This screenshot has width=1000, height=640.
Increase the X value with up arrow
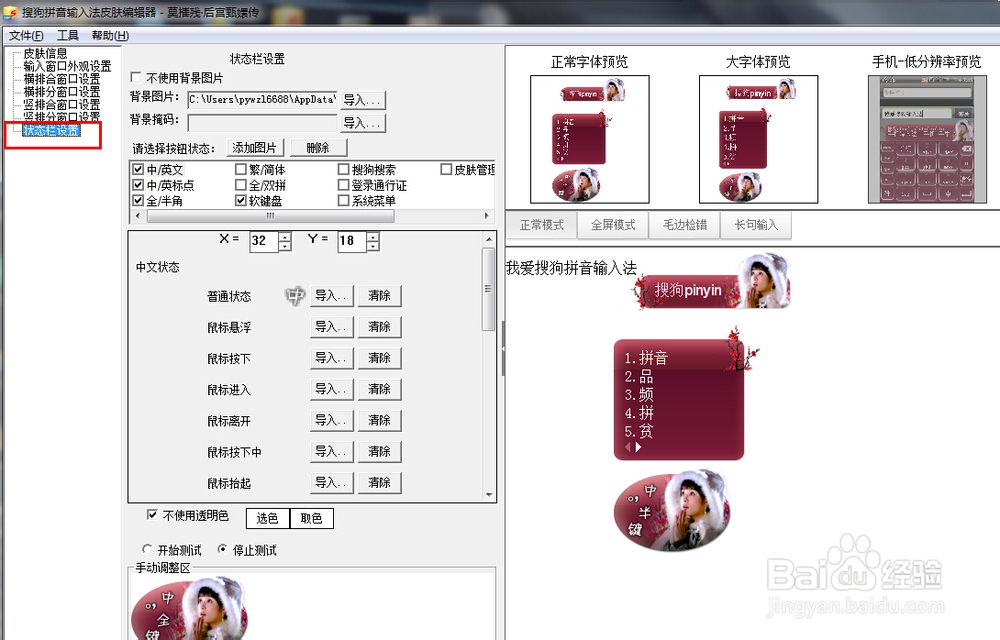(285, 236)
